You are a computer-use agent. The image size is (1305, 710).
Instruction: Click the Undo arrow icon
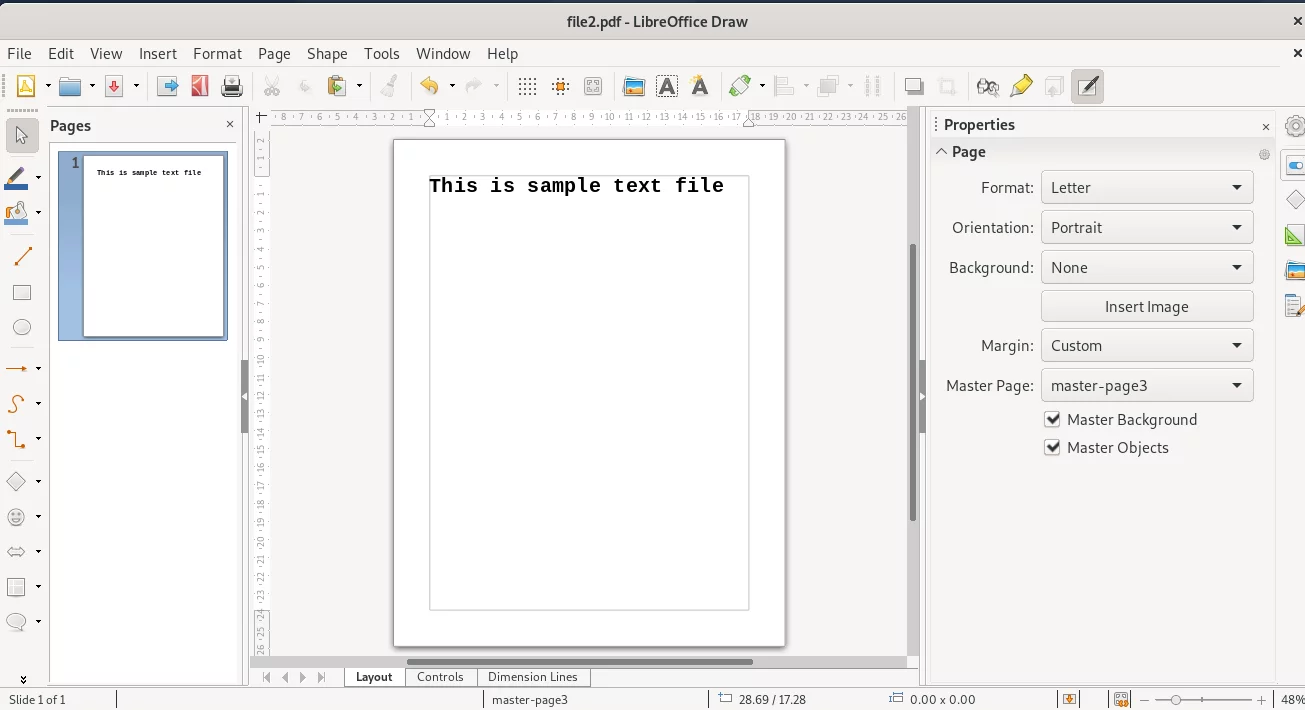pyautogui.click(x=430, y=86)
